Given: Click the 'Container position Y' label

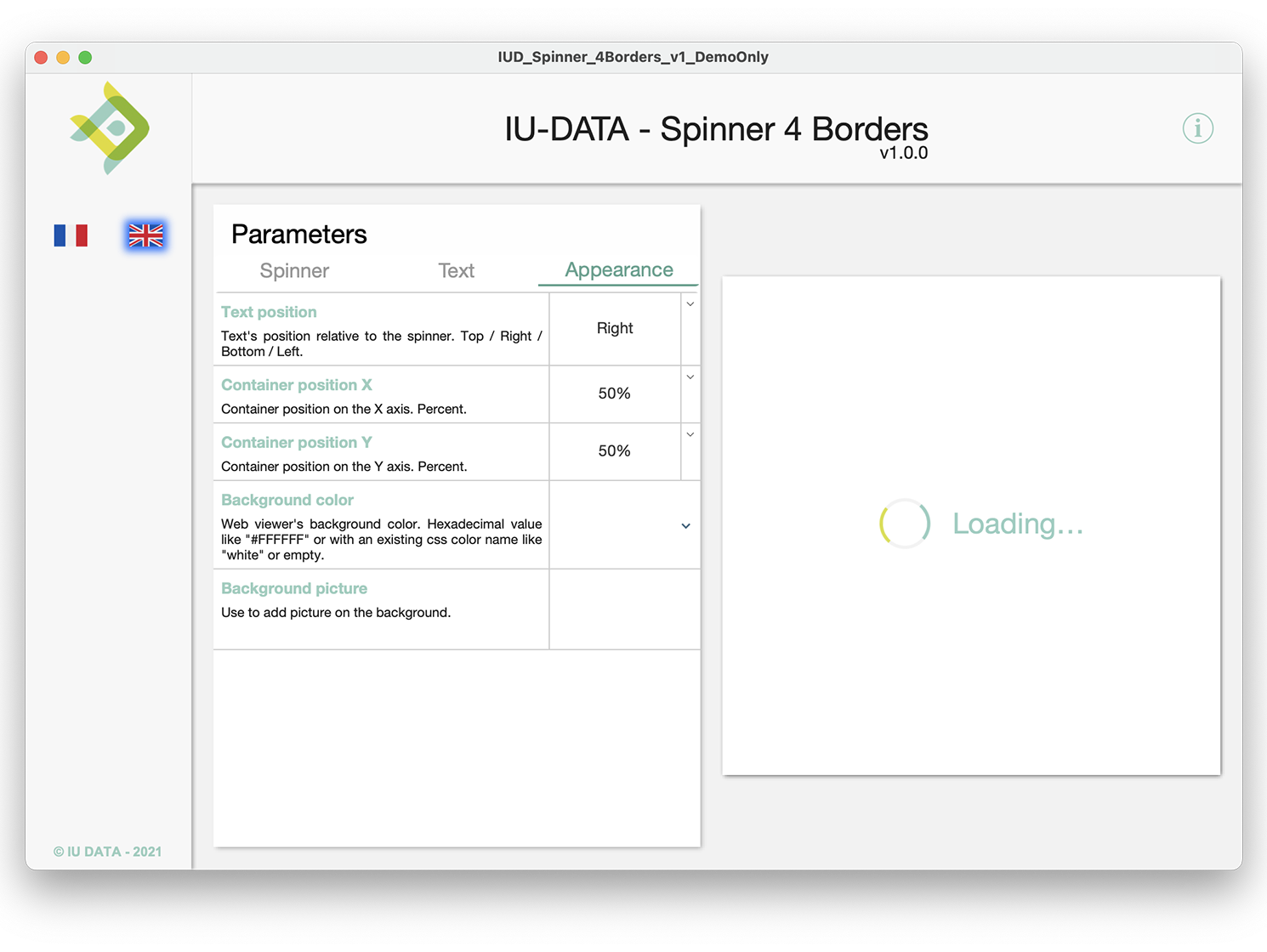Looking at the screenshot, I should 297,443.
